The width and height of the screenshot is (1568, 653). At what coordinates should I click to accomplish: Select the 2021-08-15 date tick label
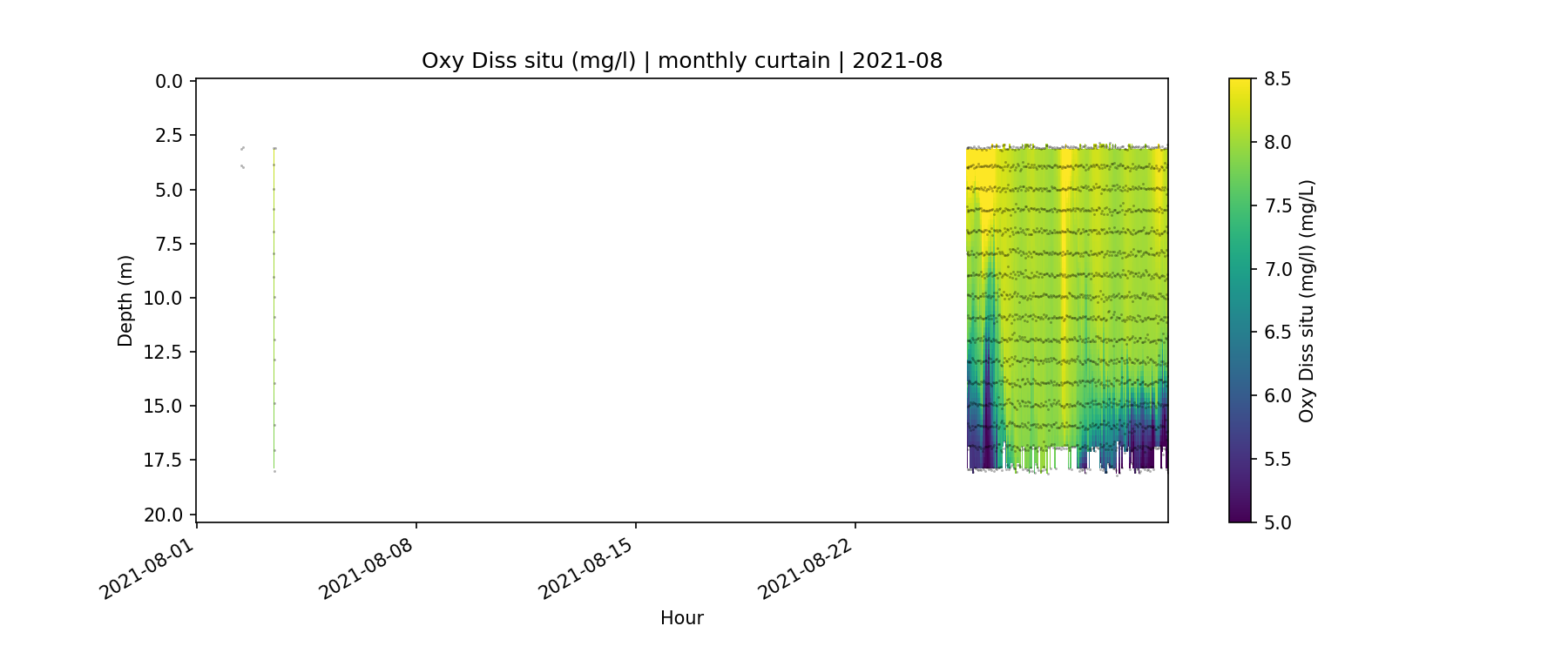coord(585,569)
